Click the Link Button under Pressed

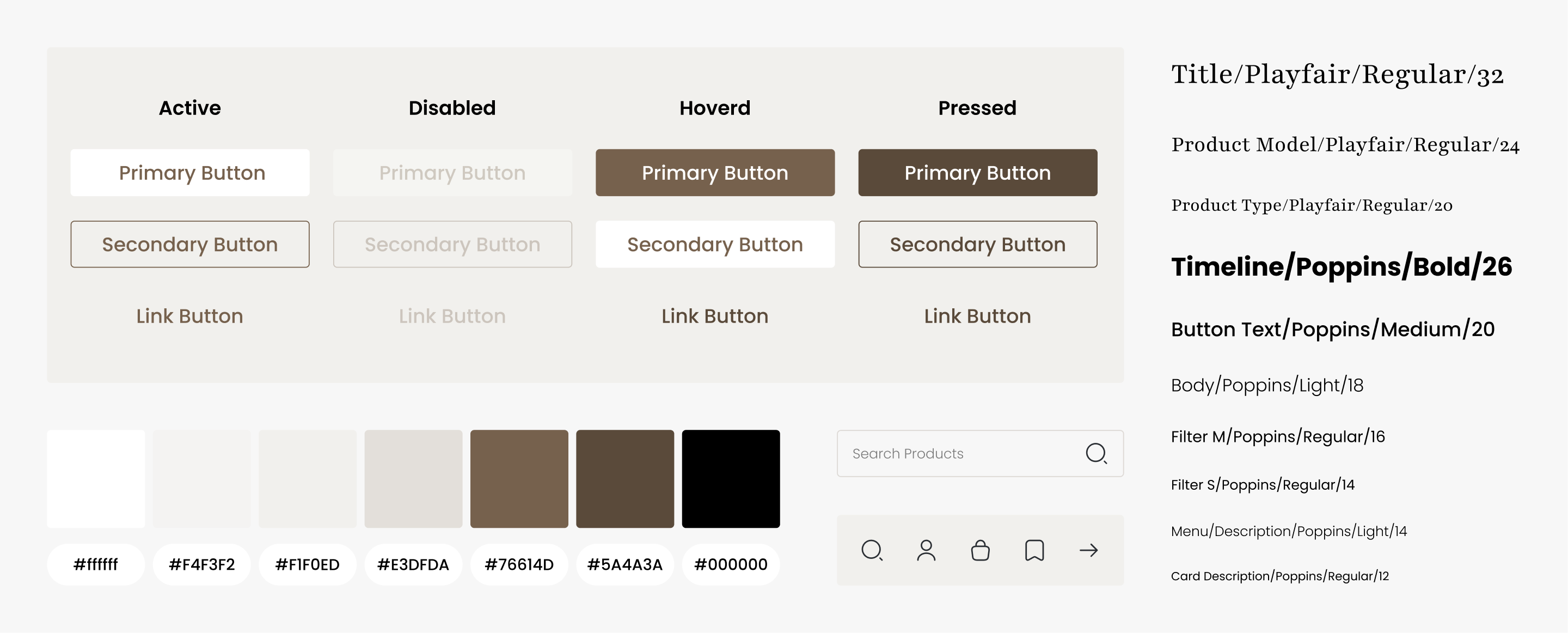(x=977, y=315)
